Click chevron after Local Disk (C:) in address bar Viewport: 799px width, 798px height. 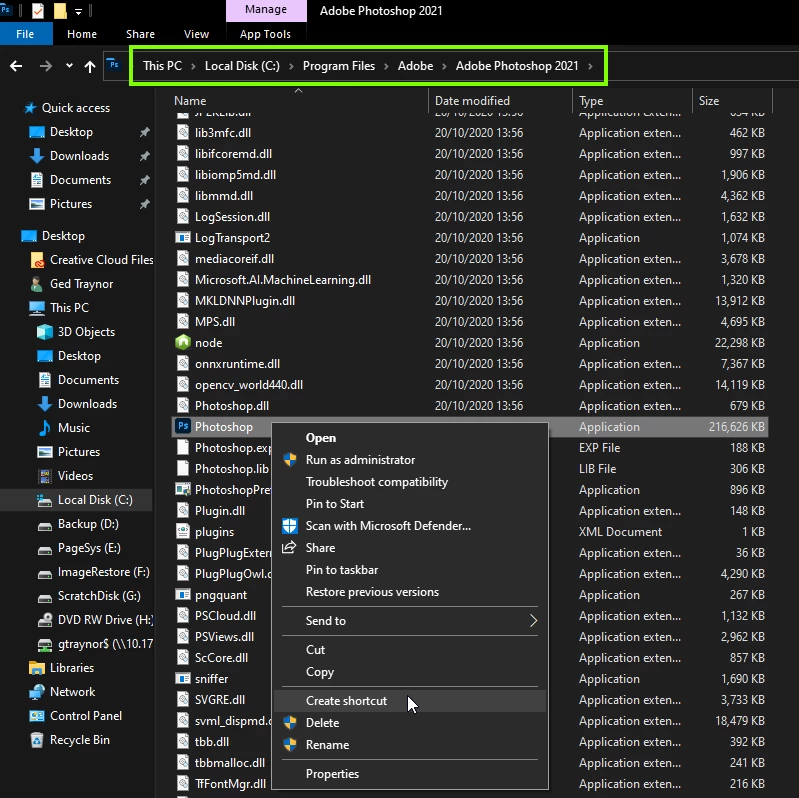tap(291, 66)
